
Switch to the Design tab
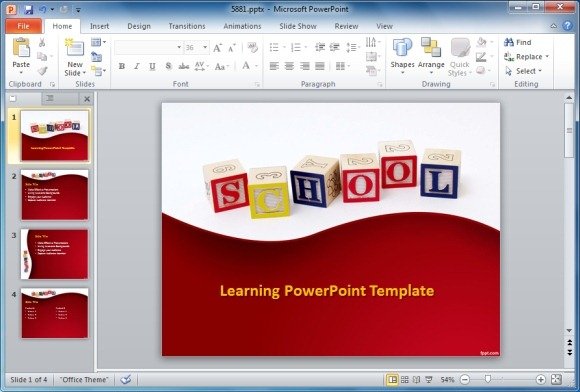click(x=139, y=26)
